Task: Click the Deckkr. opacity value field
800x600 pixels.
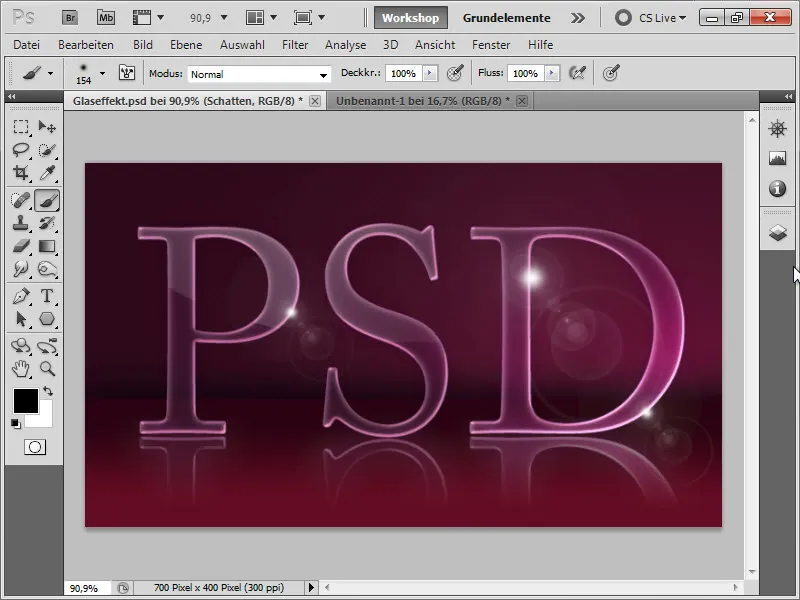Action: coord(404,73)
